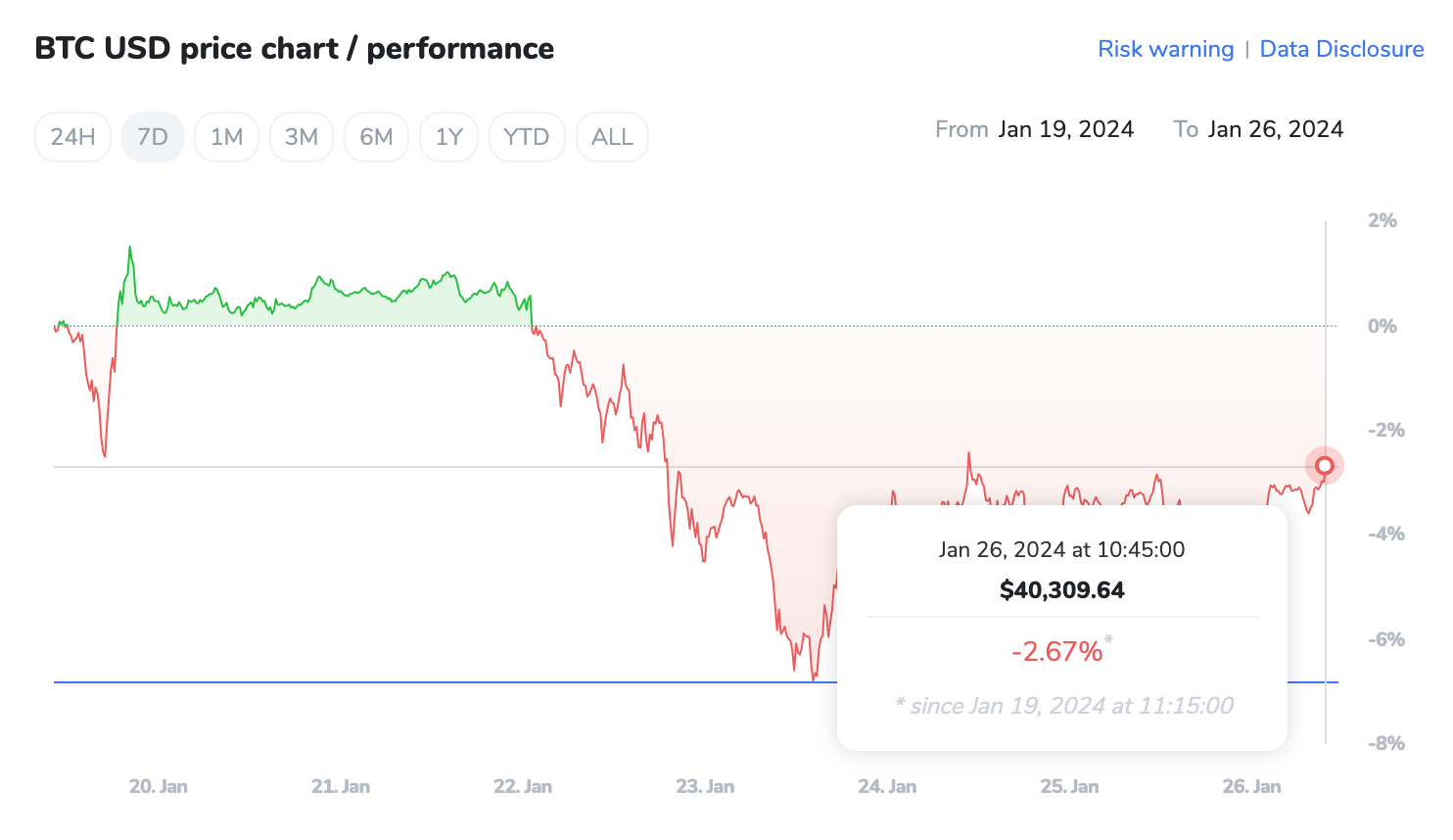The width and height of the screenshot is (1453, 840).
Task: Select the 24H time range
Action: point(72,137)
